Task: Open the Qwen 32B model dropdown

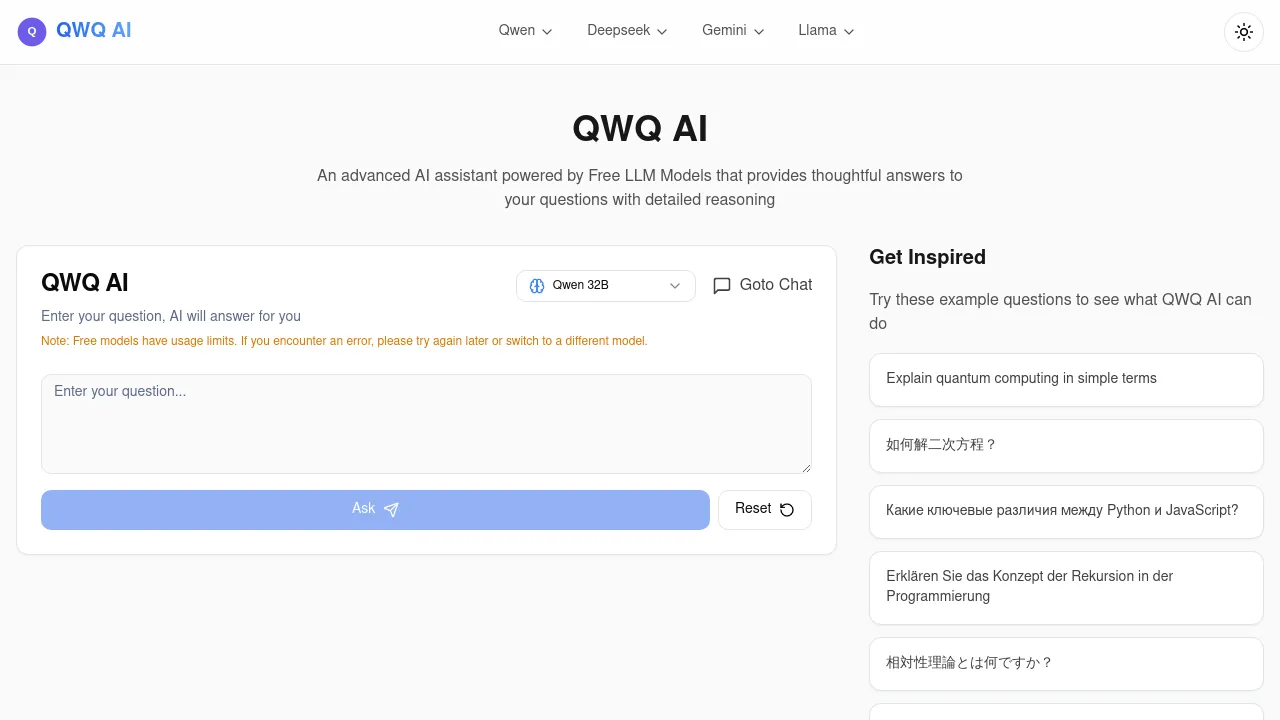Action: 605,285
